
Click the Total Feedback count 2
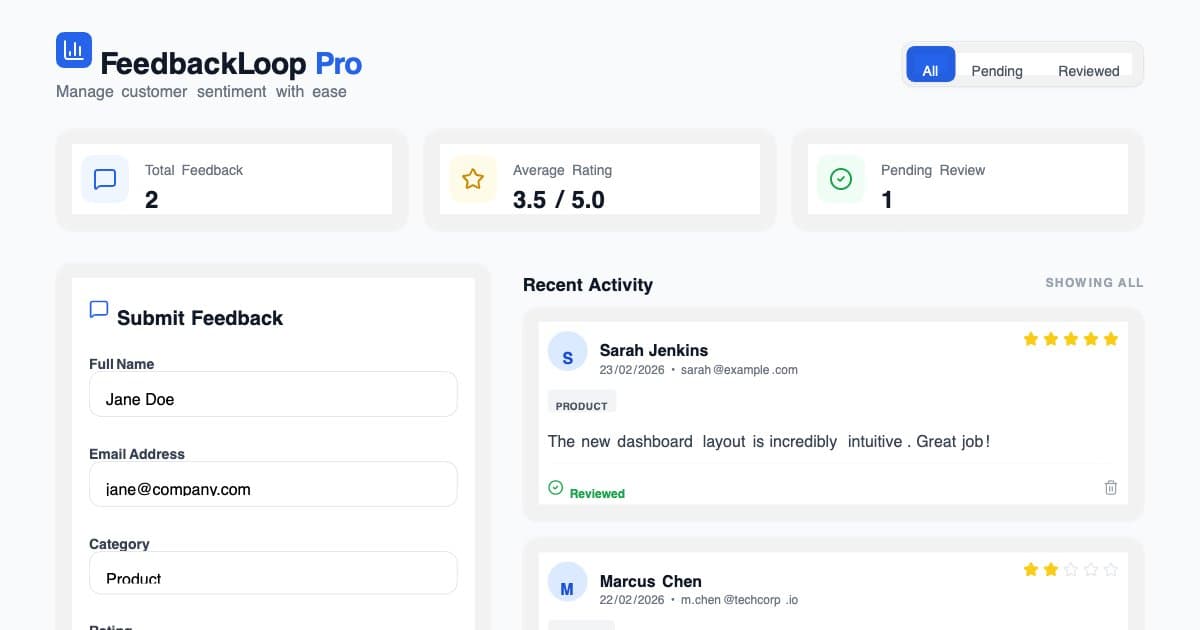[x=152, y=200]
